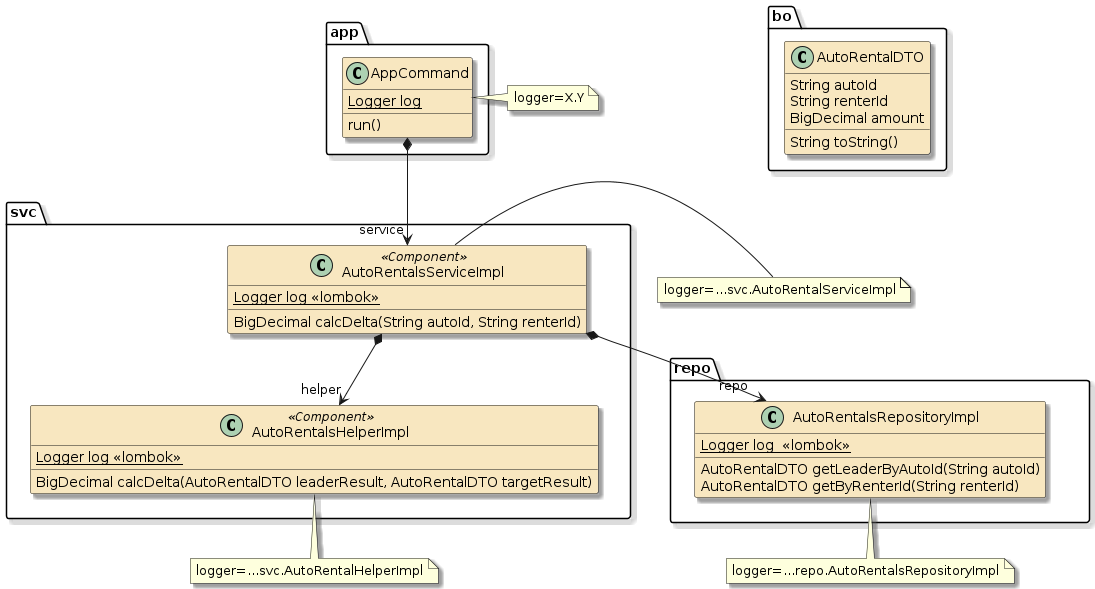The width and height of the screenshot is (1095, 589).
Task: Click the run() method in AppCommand
Action: tap(365, 125)
